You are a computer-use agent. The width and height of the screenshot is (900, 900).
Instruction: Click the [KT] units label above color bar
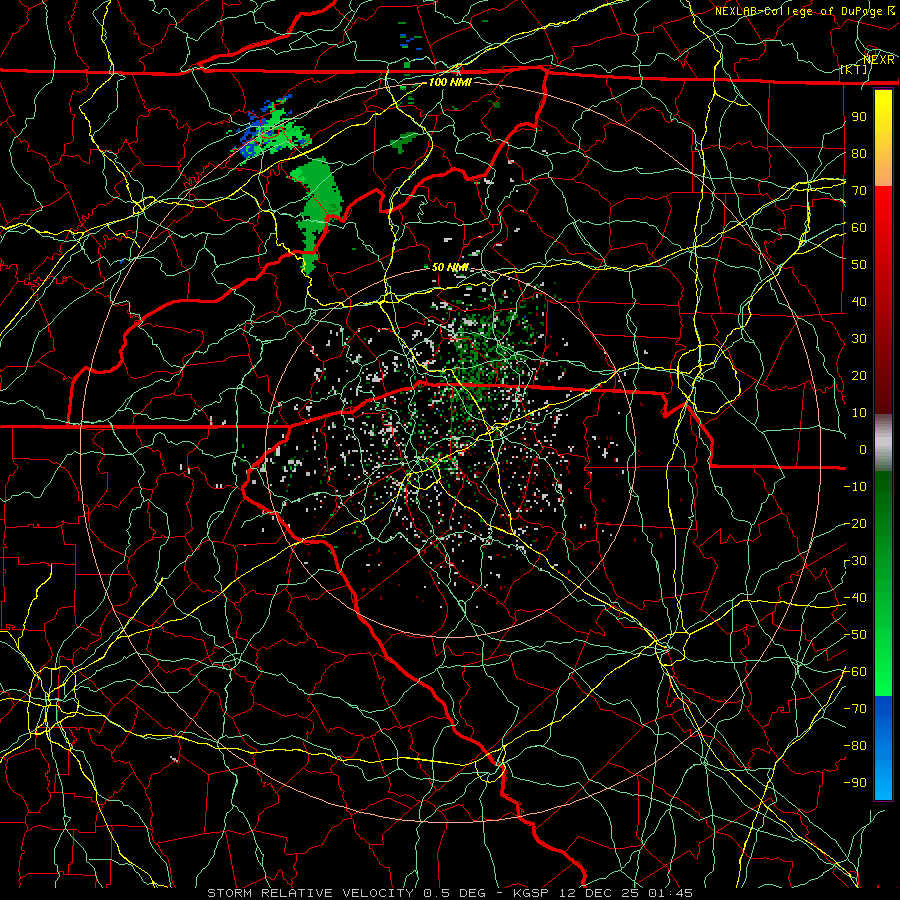[x=854, y=69]
